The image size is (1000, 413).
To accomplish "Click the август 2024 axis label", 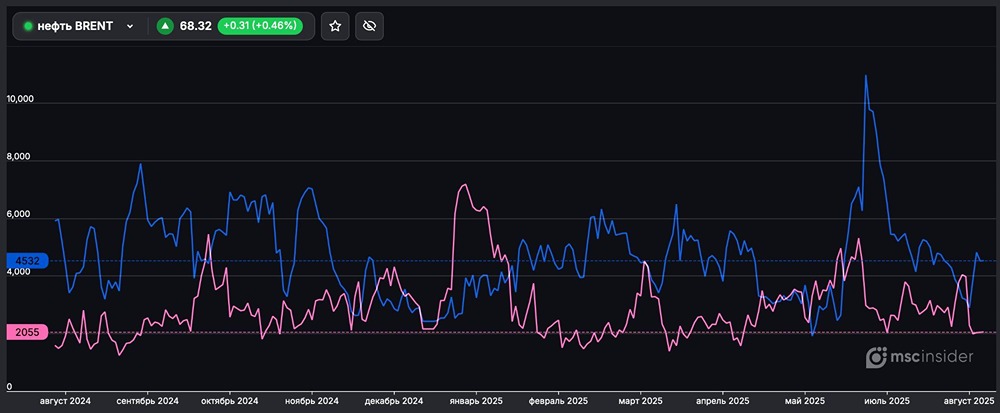I will click(x=65, y=401).
